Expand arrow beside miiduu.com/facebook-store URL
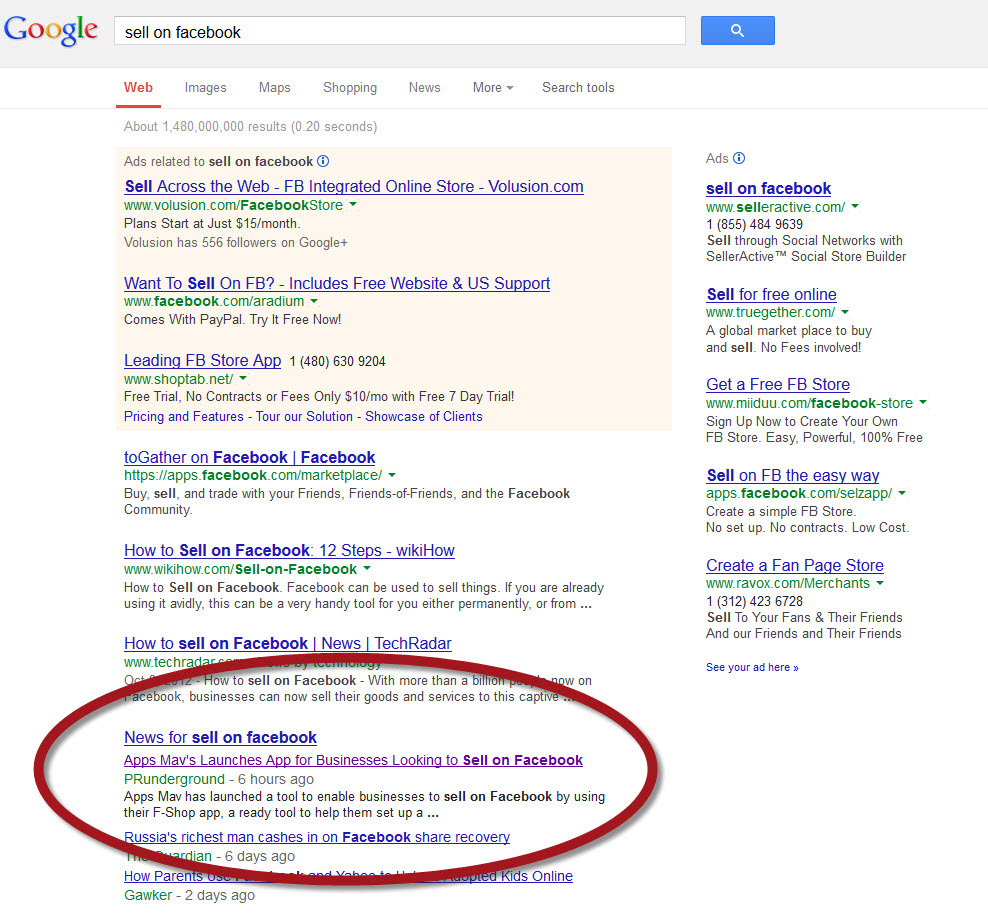The height and width of the screenshot is (916, 988). [x=923, y=402]
